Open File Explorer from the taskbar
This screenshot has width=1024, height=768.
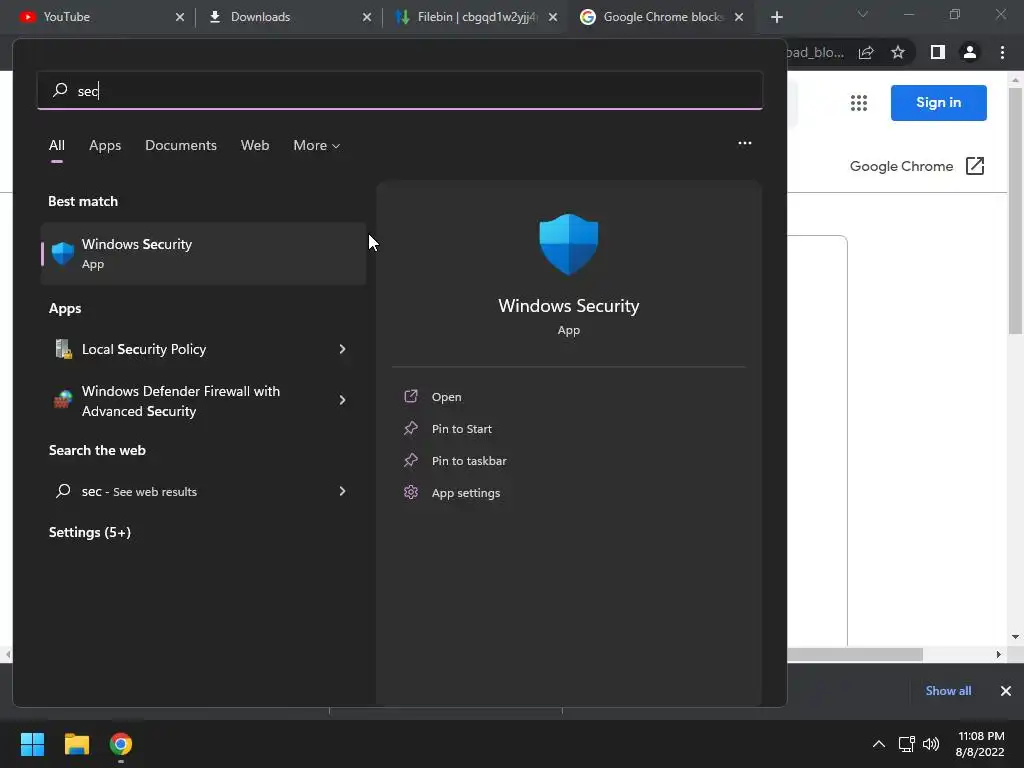[x=76, y=744]
